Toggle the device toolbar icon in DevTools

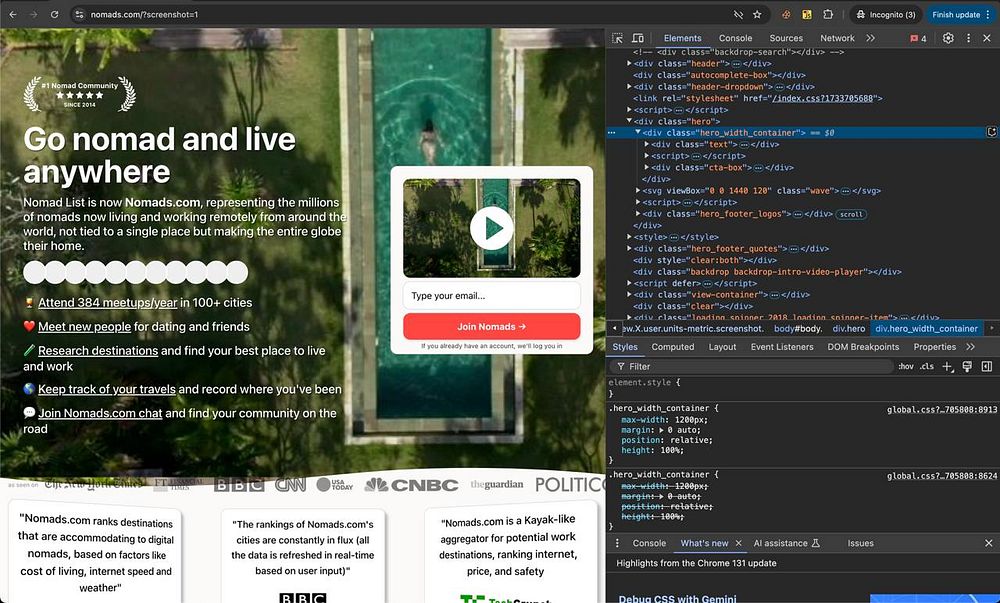tap(638, 38)
